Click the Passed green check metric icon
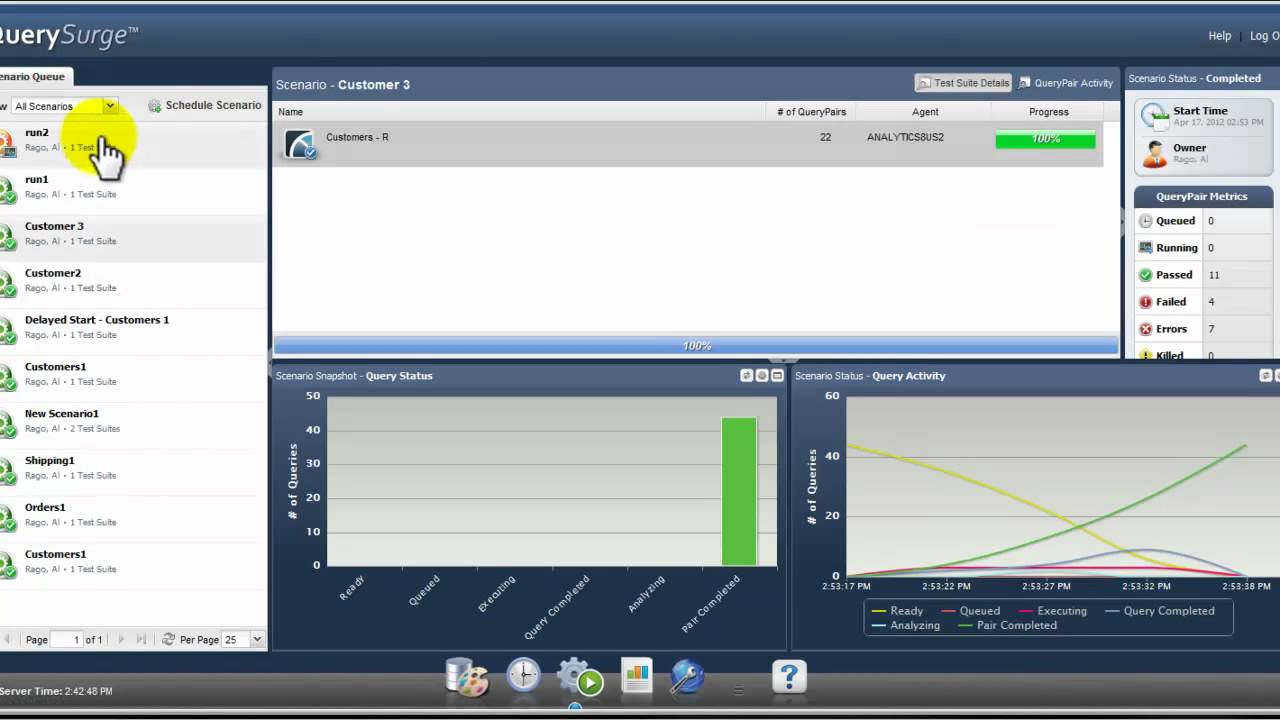Image resolution: width=1280 pixels, height=720 pixels. pyautogui.click(x=1145, y=275)
